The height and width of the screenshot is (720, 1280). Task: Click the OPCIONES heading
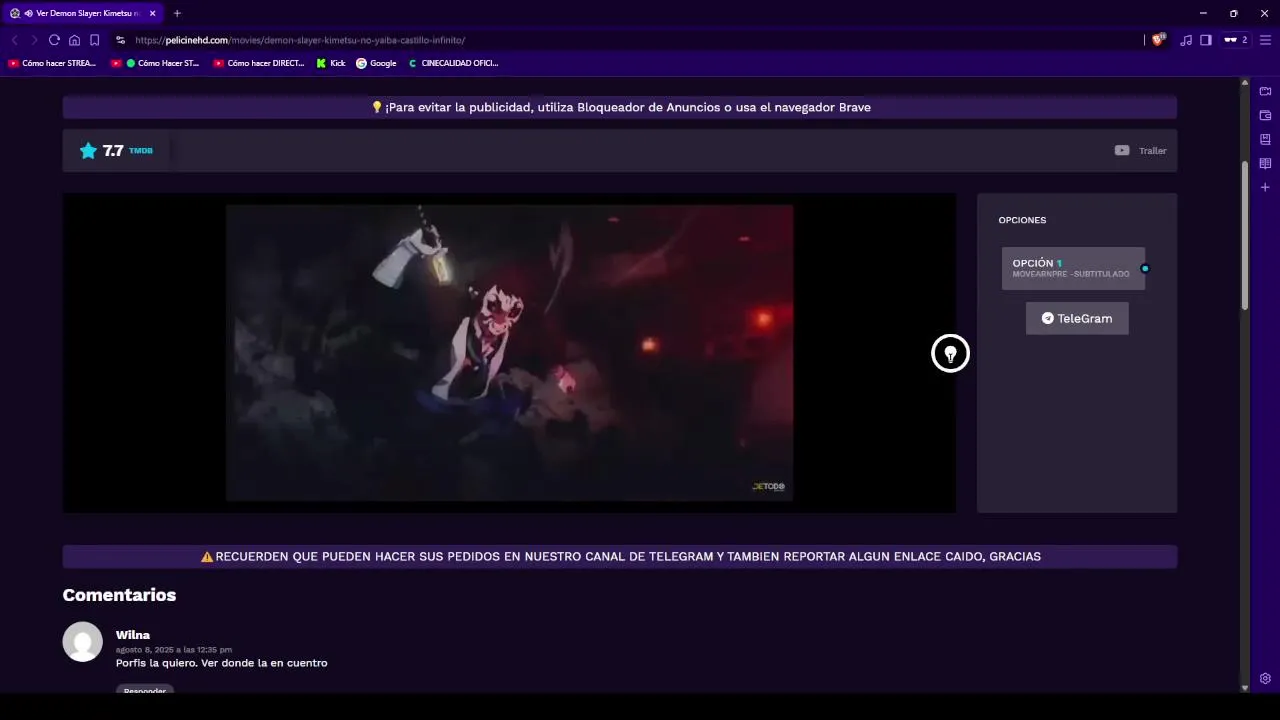coord(1022,220)
